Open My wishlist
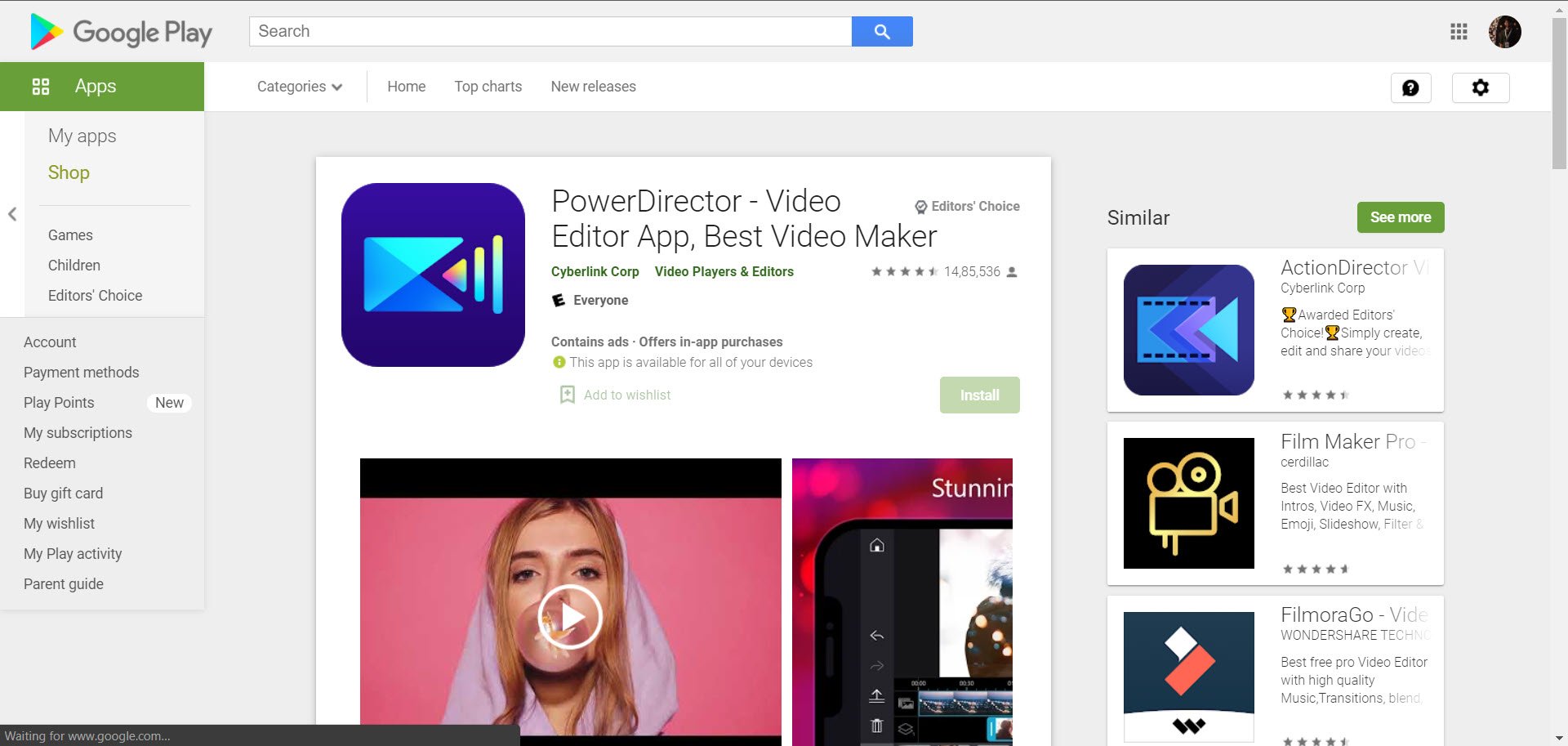The width and height of the screenshot is (1568, 746). click(59, 524)
